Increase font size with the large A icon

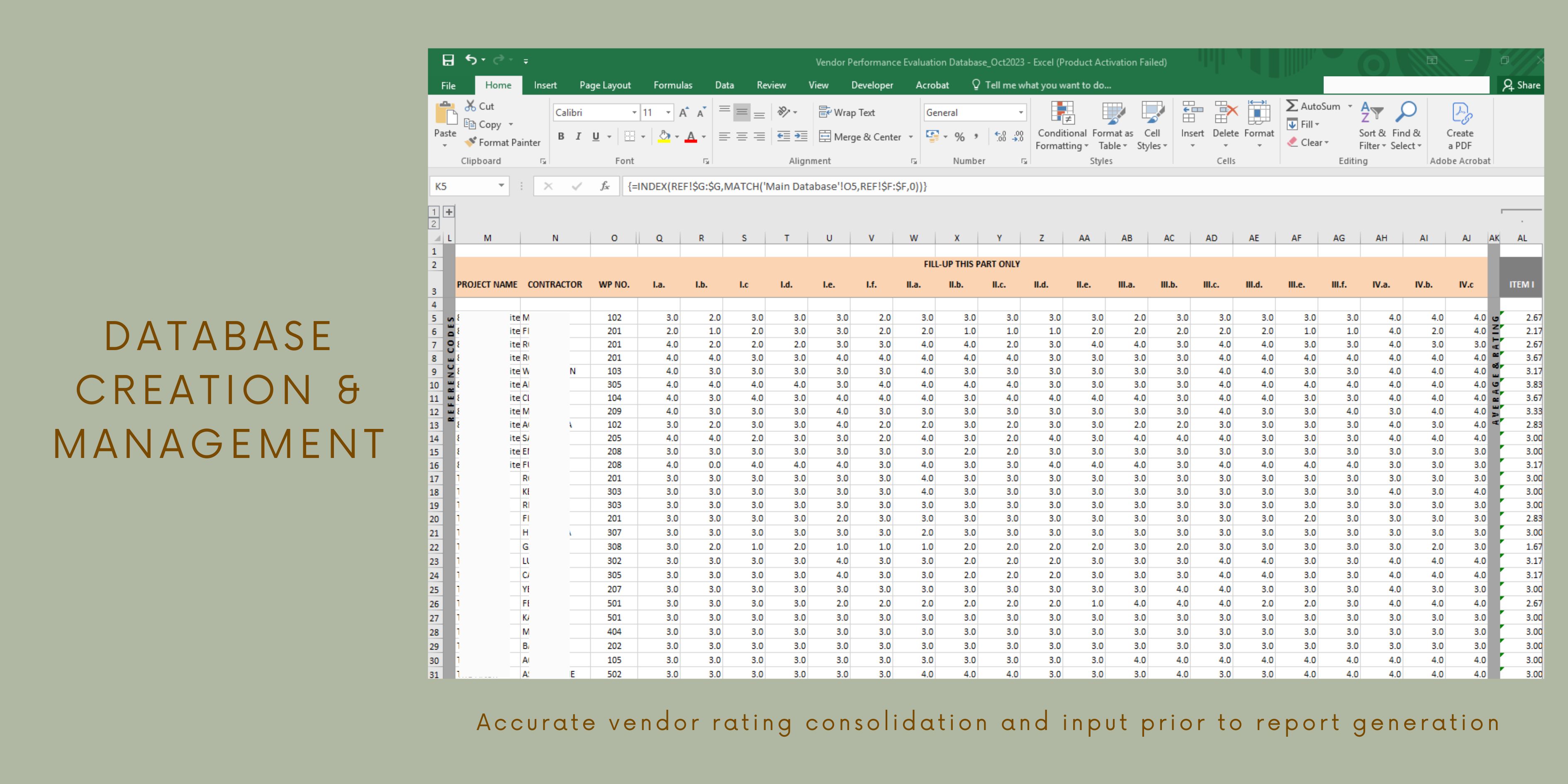[x=684, y=112]
